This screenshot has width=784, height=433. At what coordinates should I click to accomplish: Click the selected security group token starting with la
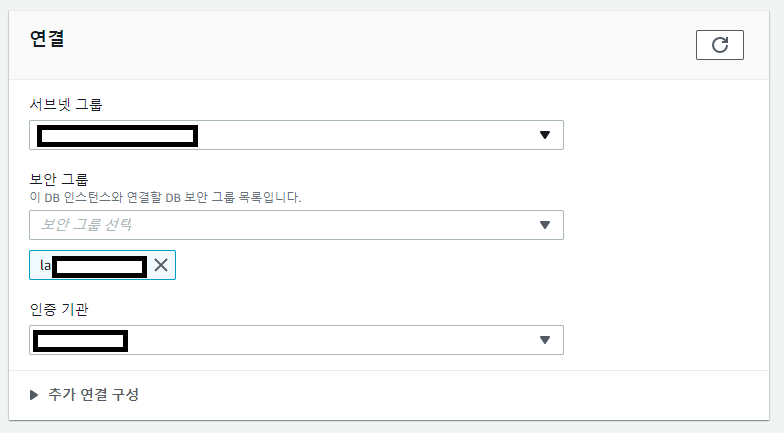(x=102, y=265)
